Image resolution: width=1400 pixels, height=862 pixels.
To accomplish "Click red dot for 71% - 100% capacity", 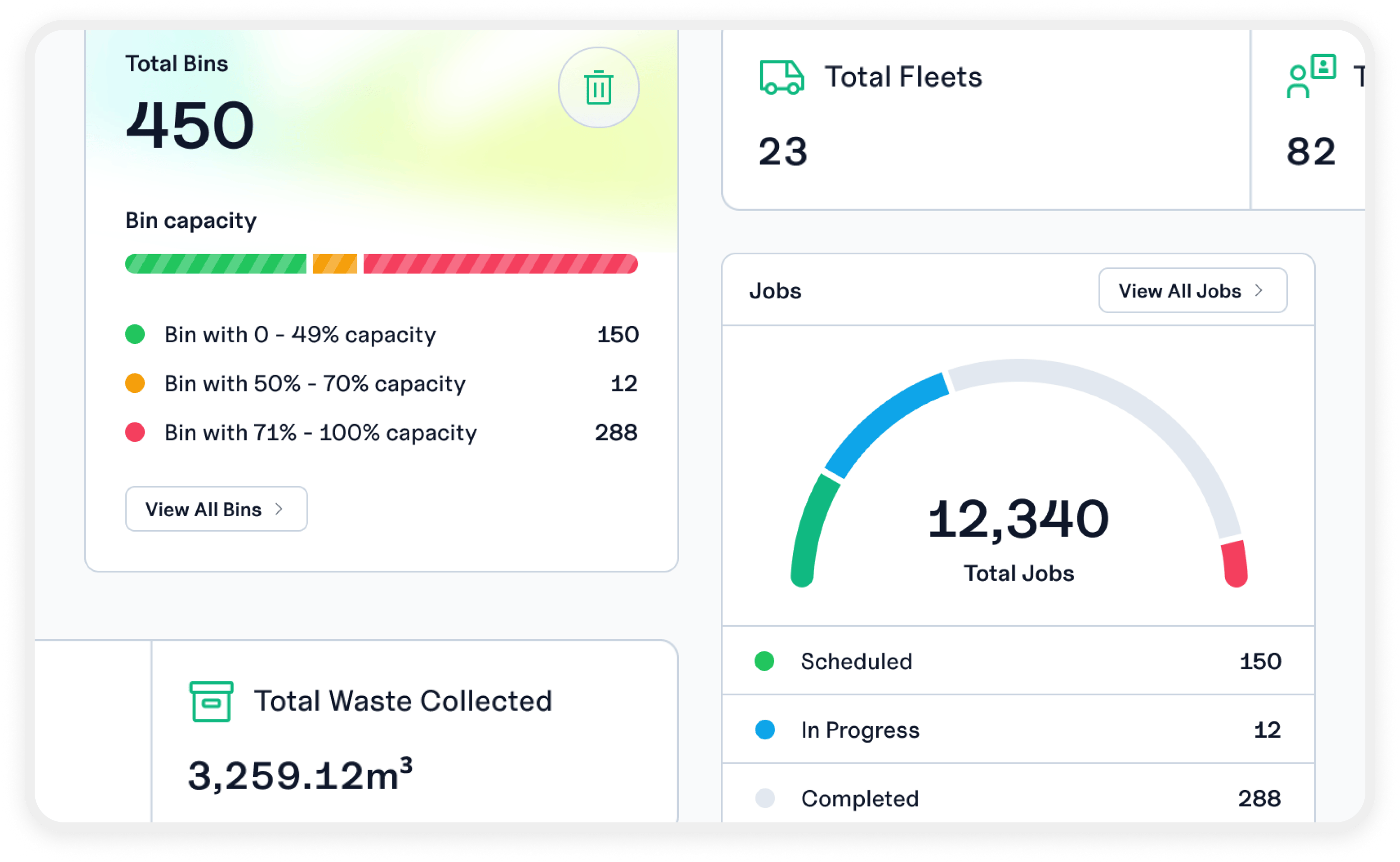I will click(135, 432).
